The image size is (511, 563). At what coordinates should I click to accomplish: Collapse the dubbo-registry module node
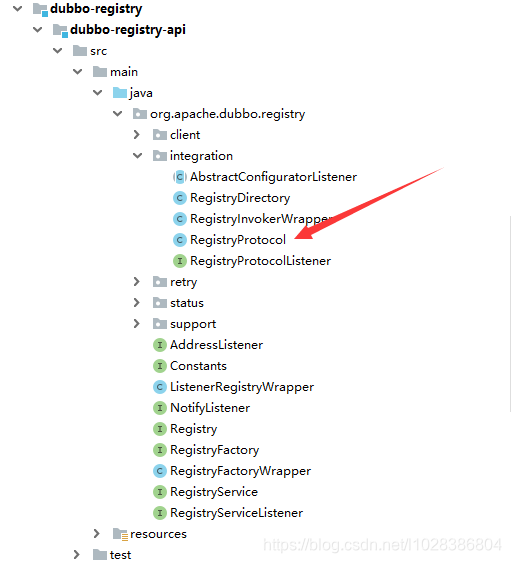(x=18, y=8)
